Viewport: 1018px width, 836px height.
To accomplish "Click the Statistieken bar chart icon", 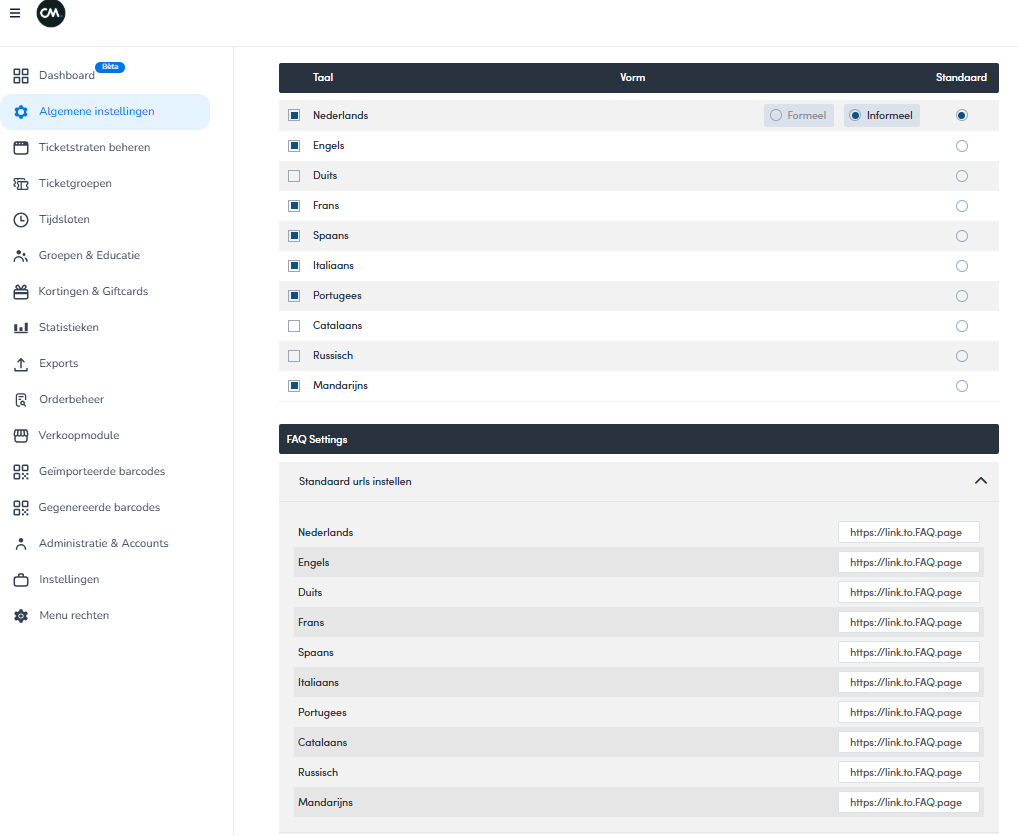I will point(21,328).
